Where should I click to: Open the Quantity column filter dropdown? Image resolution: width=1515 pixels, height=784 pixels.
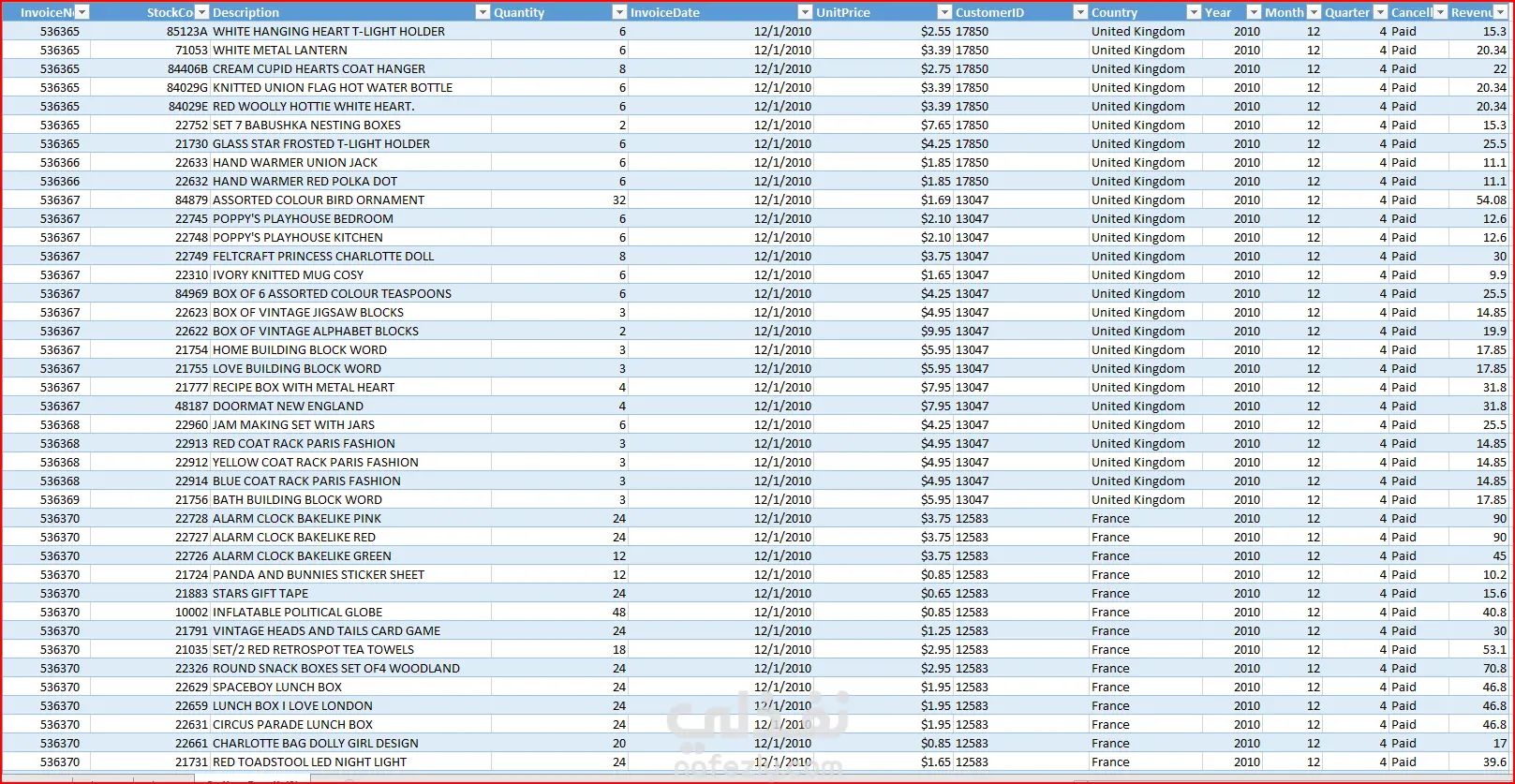pyautogui.click(x=619, y=12)
